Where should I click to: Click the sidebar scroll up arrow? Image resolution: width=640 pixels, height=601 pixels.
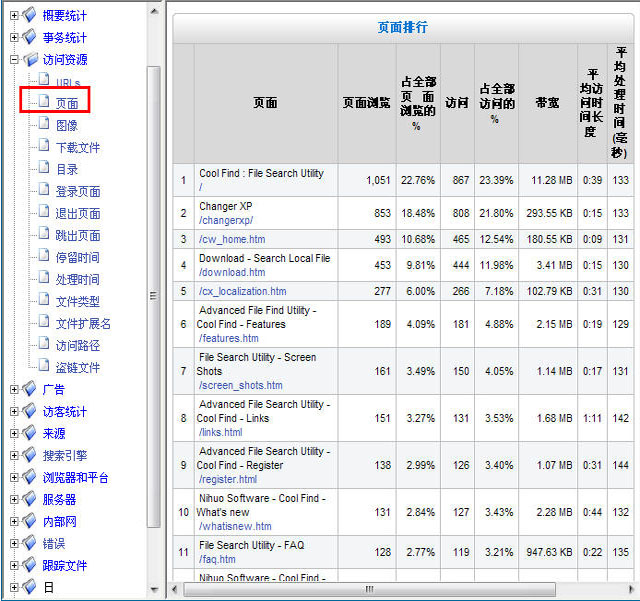pos(154,11)
